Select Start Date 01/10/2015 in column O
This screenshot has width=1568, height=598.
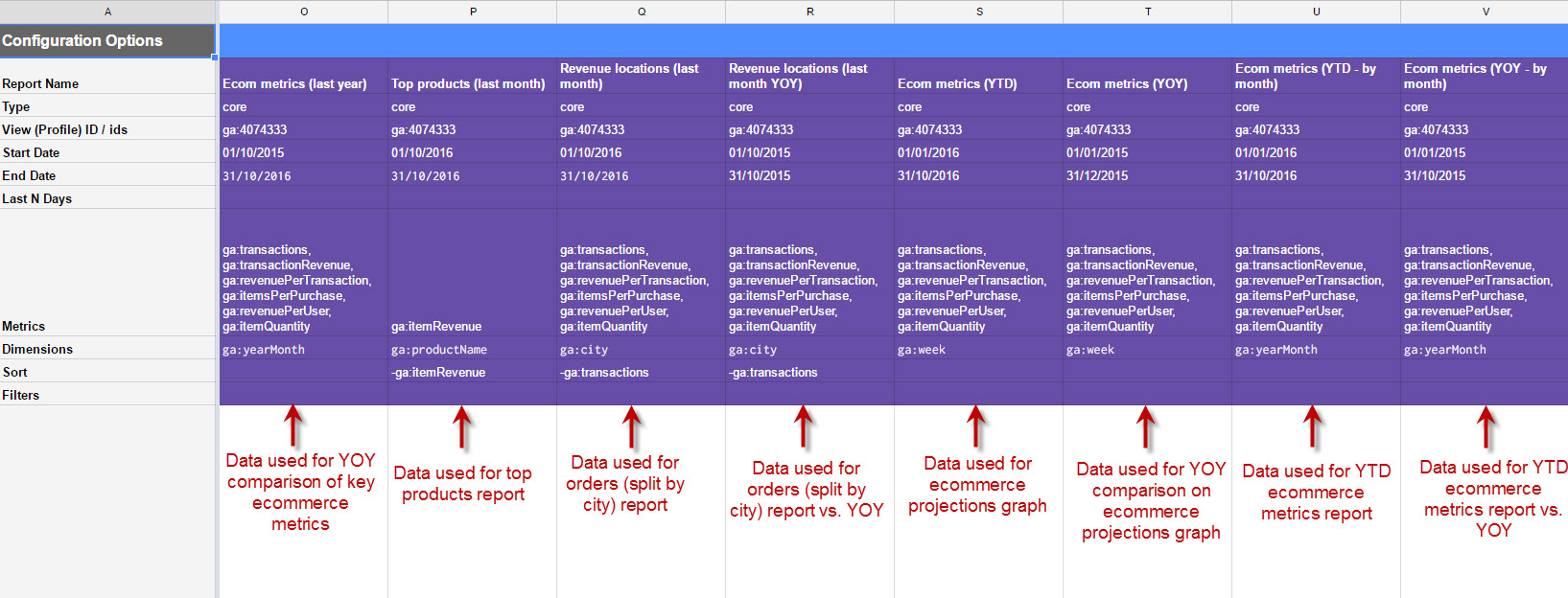coord(304,152)
